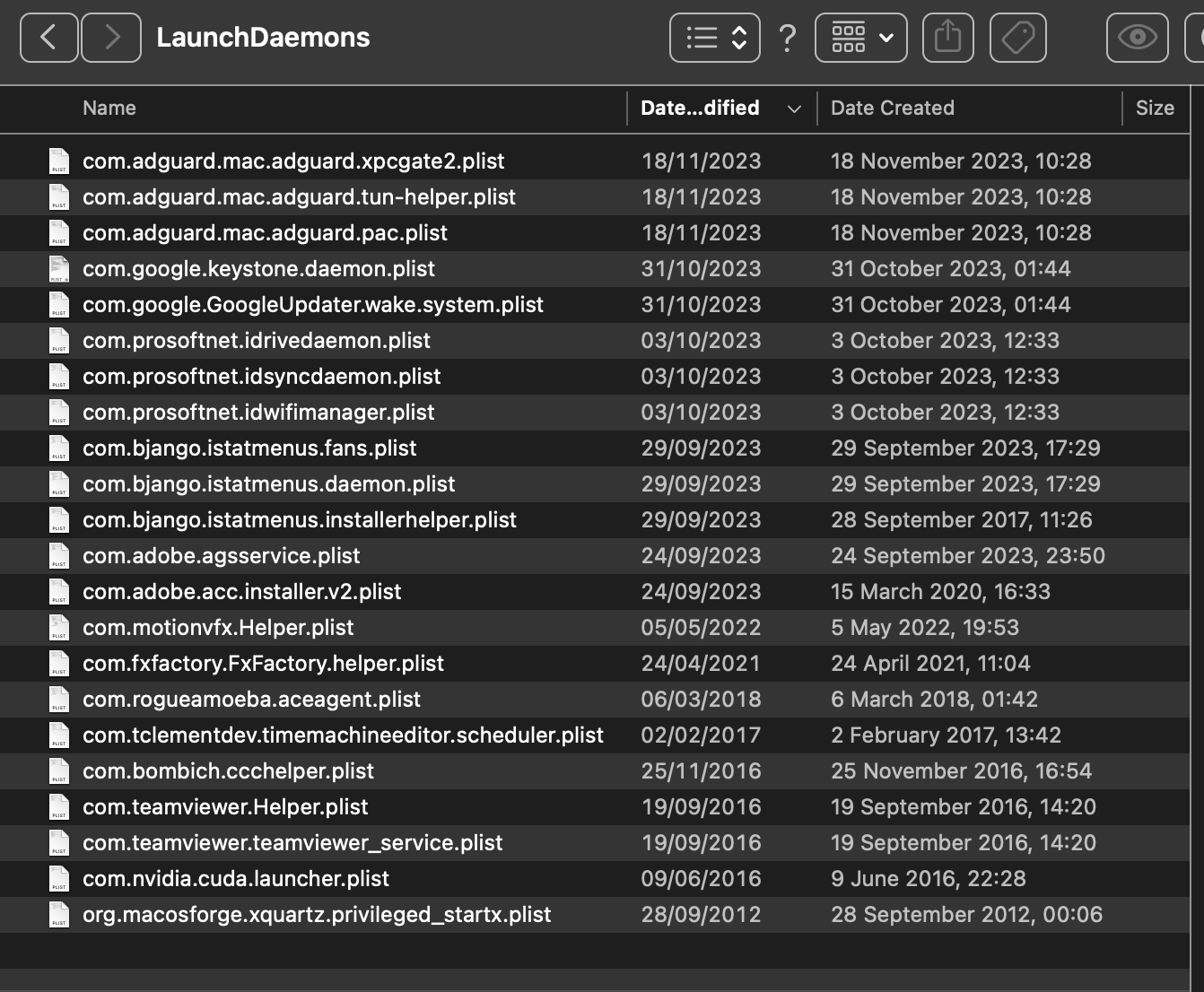1204x992 pixels.
Task: Open the list view switcher dropdown
Action: pyautogui.click(x=715, y=38)
